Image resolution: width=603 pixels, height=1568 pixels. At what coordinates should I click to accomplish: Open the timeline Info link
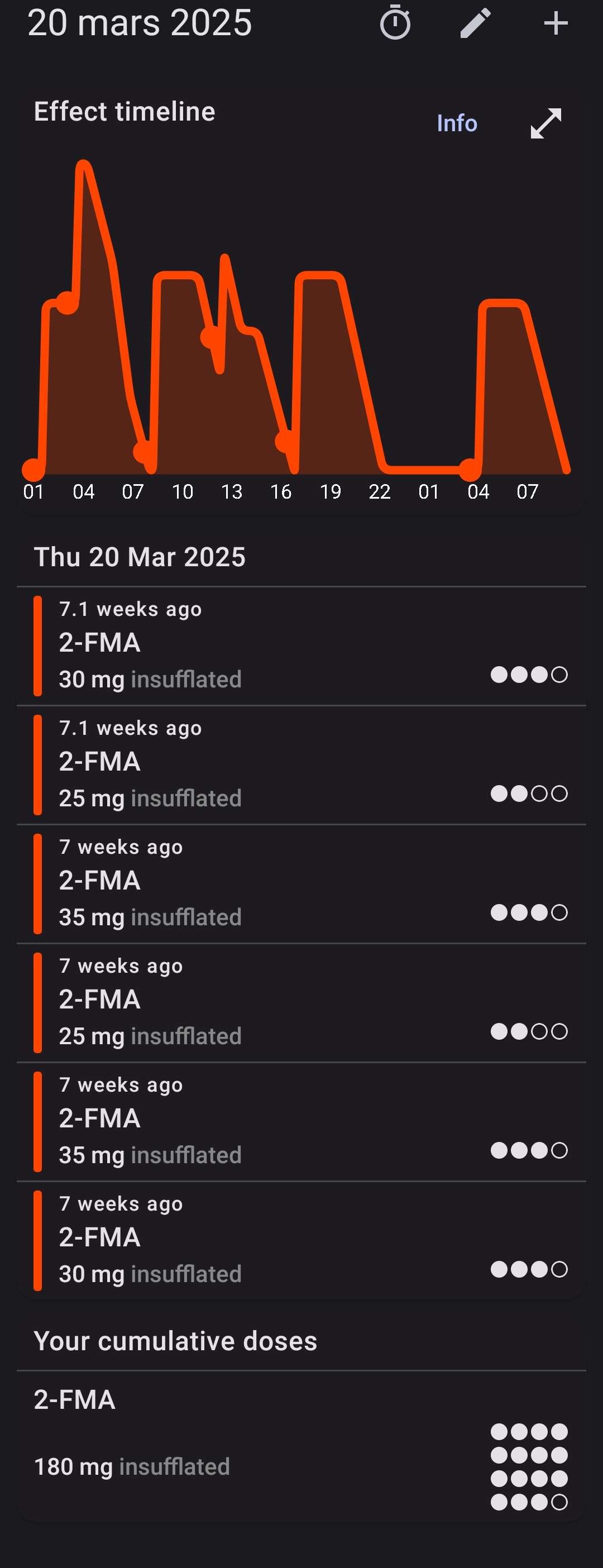457,123
